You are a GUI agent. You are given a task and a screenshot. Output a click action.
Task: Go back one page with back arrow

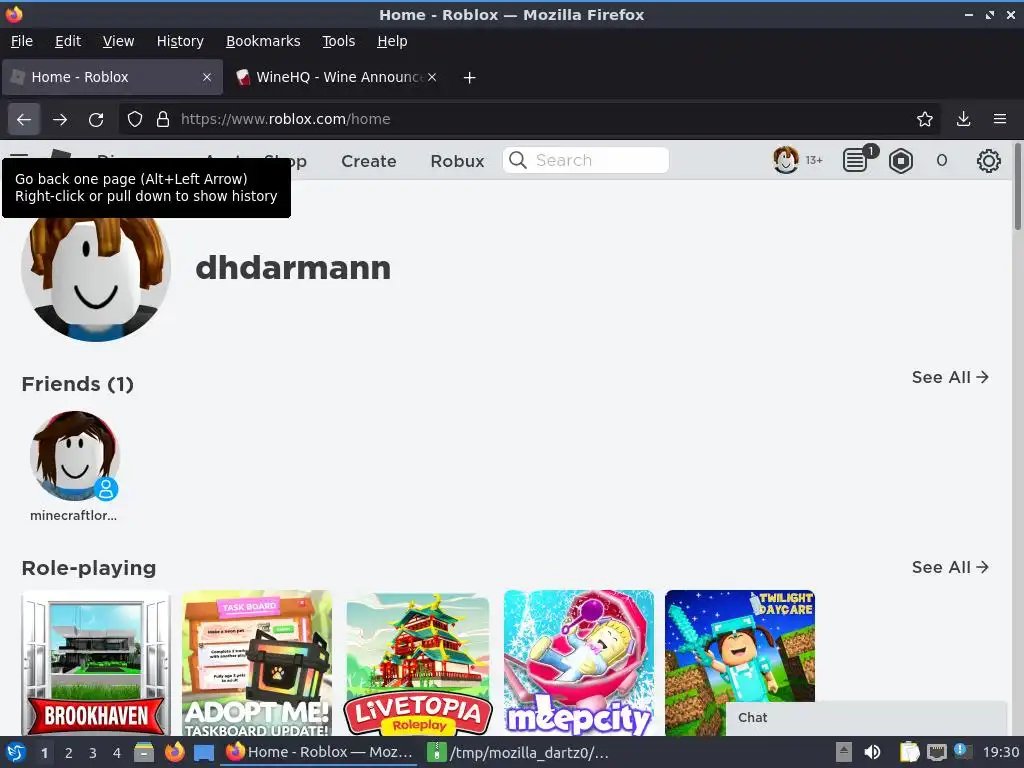(x=24, y=120)
